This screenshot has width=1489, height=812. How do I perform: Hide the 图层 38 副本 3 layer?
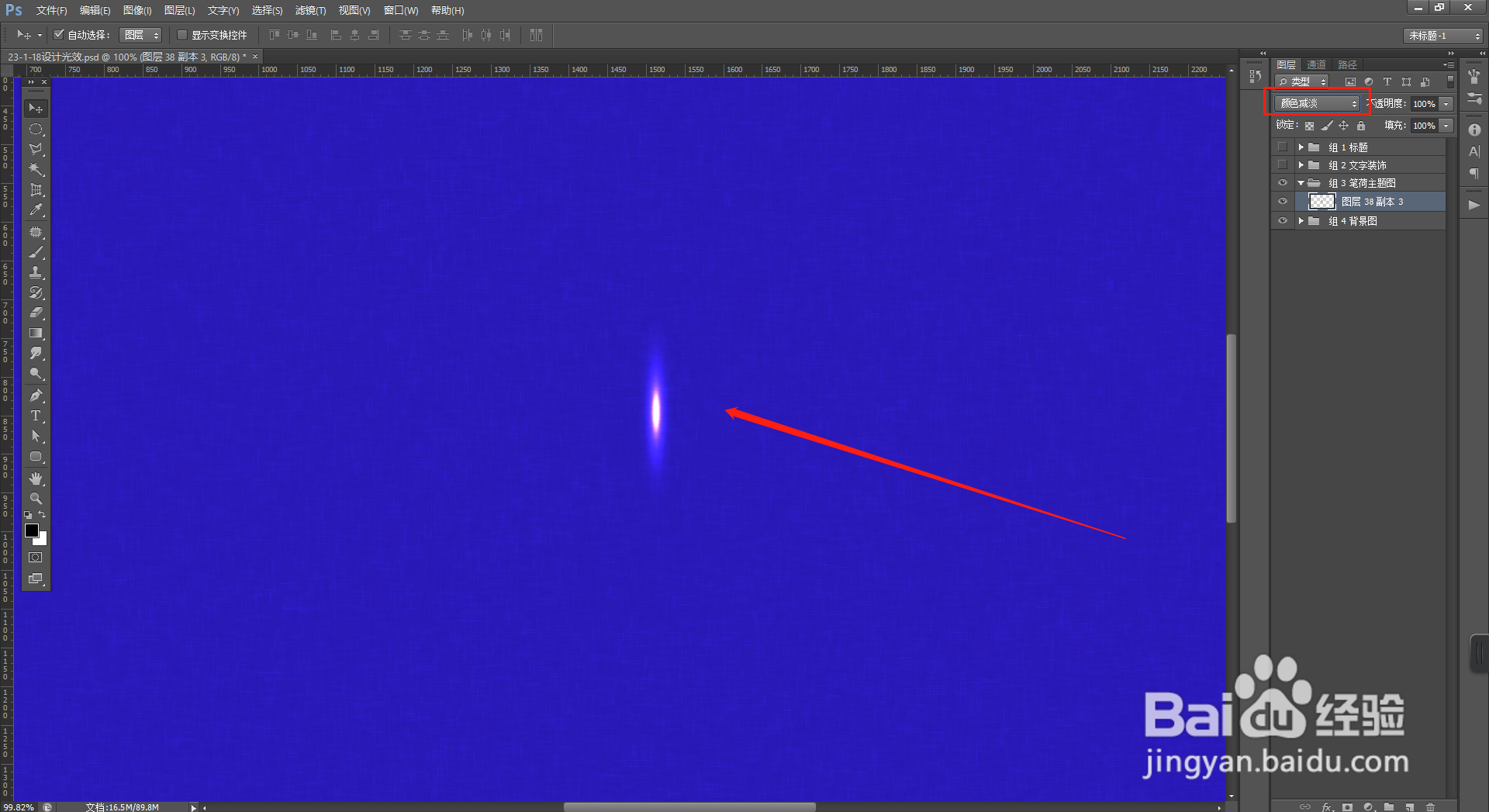[1283, 202]
